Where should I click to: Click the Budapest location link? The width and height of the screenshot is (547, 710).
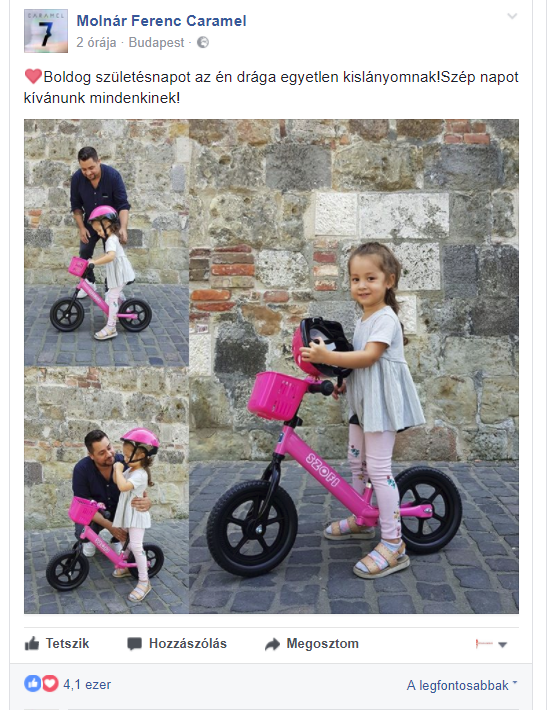(x=156, y=43)
